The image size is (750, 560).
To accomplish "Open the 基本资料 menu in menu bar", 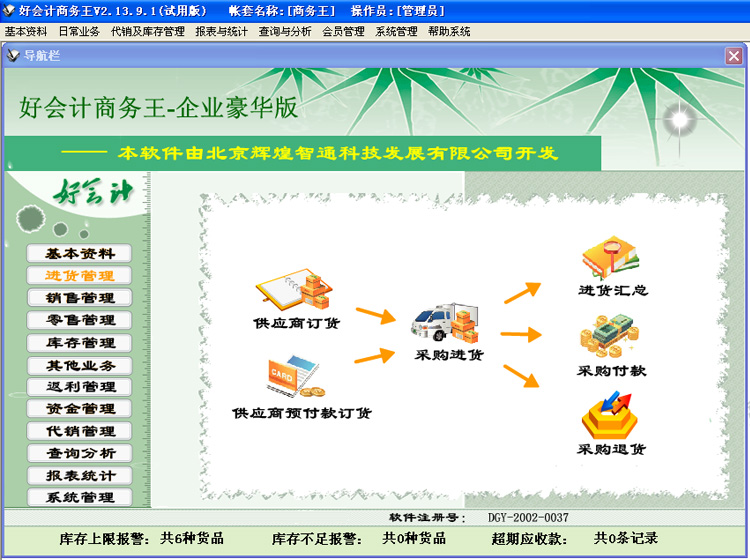I will [x=26, y=32].
